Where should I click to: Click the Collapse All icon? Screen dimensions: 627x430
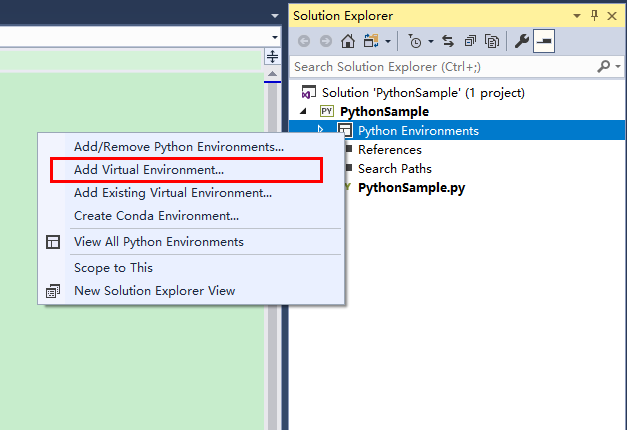[x=470, y=41]
